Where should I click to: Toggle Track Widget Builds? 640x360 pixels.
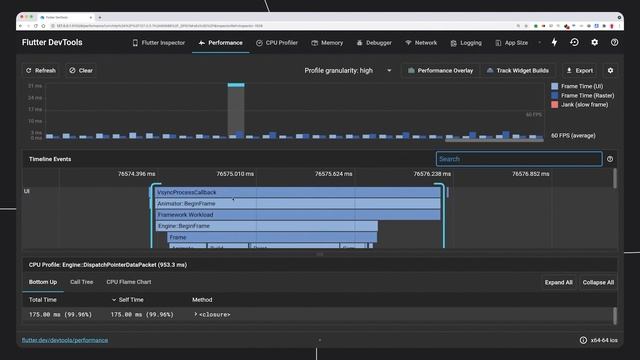pyautogui.click(x=517, y=71)
